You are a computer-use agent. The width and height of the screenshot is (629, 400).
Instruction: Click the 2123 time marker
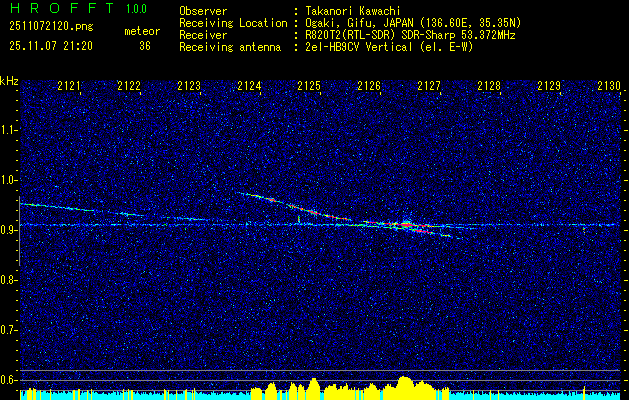(x=189, y=86)
